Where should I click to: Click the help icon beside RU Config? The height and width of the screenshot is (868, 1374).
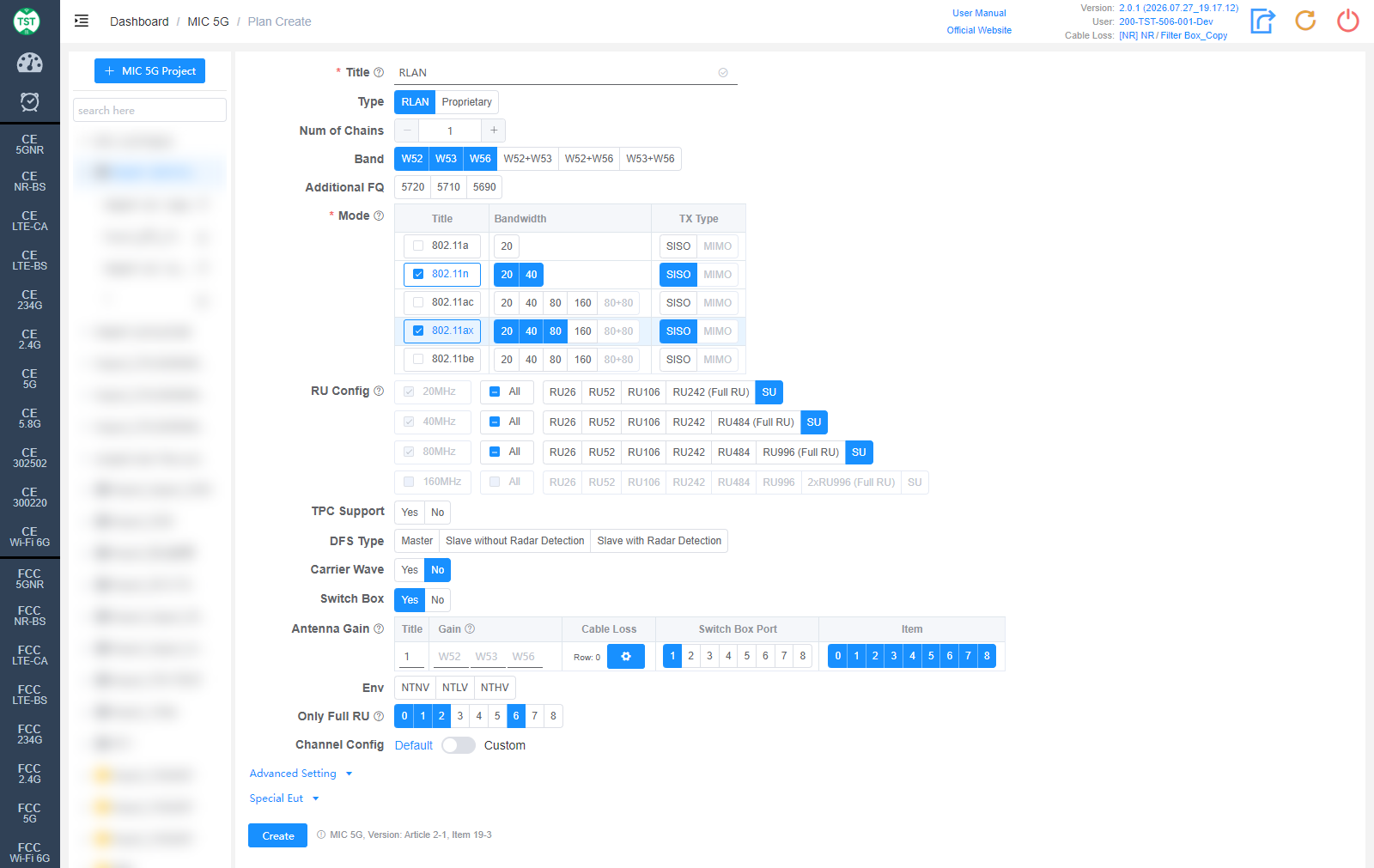(x=379, y=392)
